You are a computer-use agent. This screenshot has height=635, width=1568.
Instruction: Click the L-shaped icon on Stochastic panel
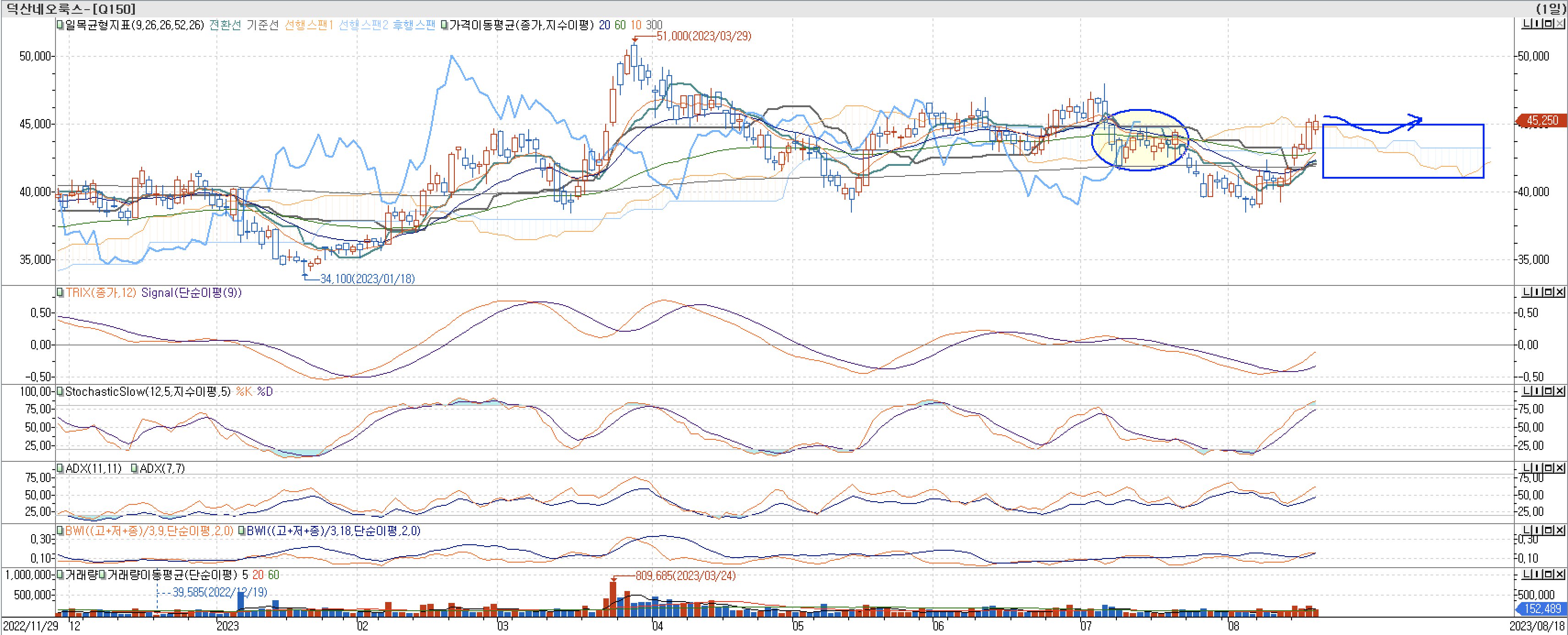(1527, 391)
